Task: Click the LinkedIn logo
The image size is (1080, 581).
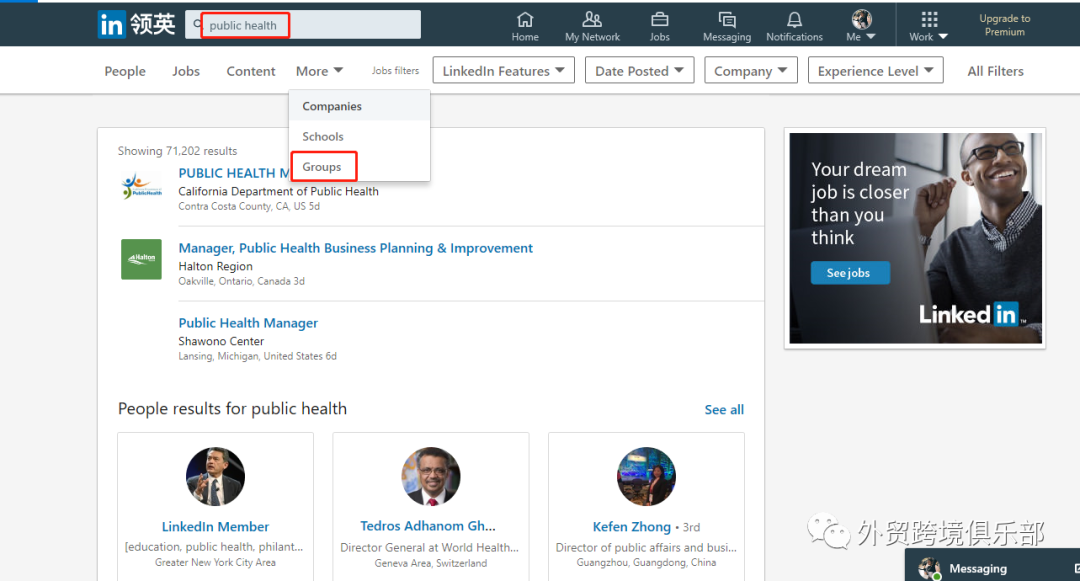Action: [x=136, y=25]
